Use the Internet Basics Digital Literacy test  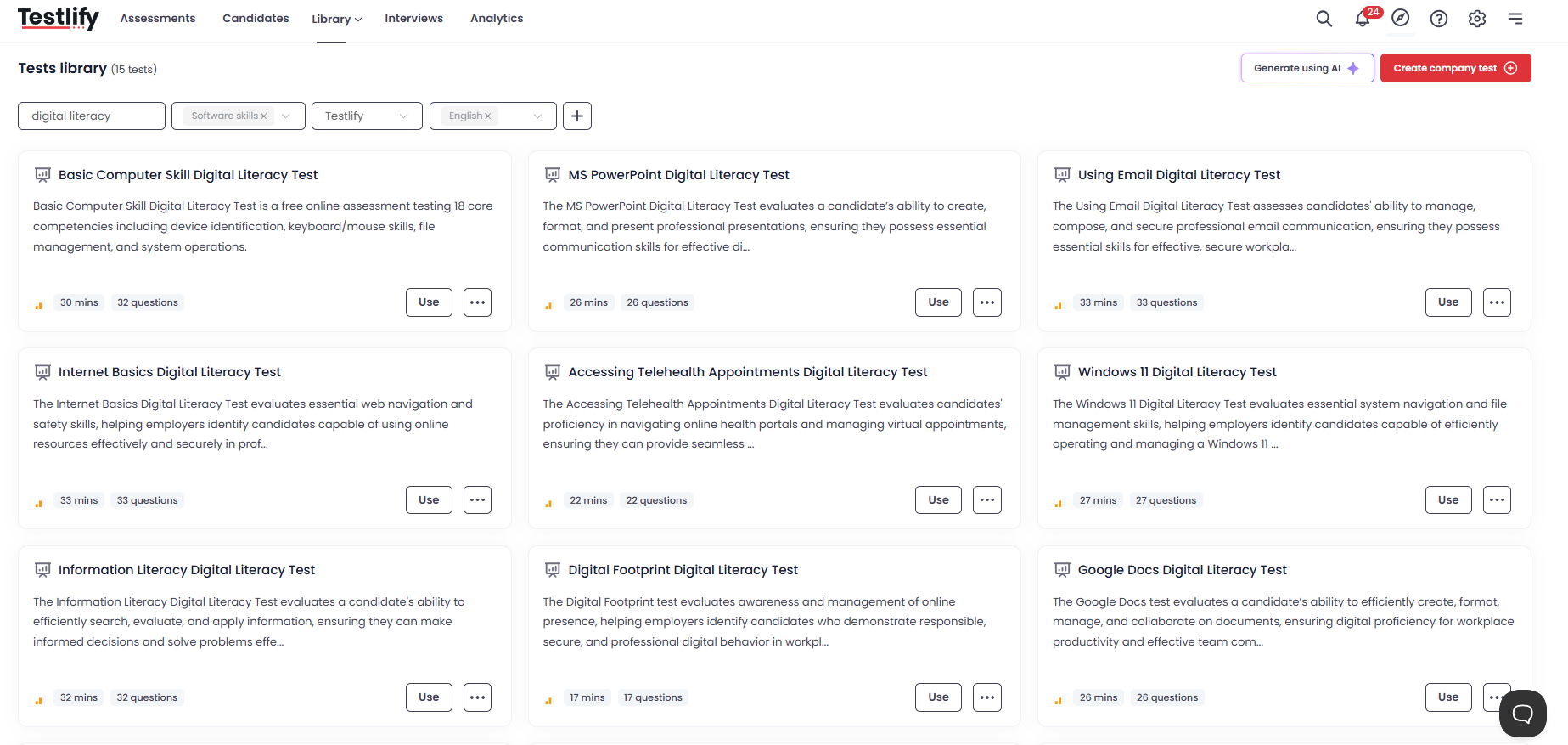tap(429, 500)
